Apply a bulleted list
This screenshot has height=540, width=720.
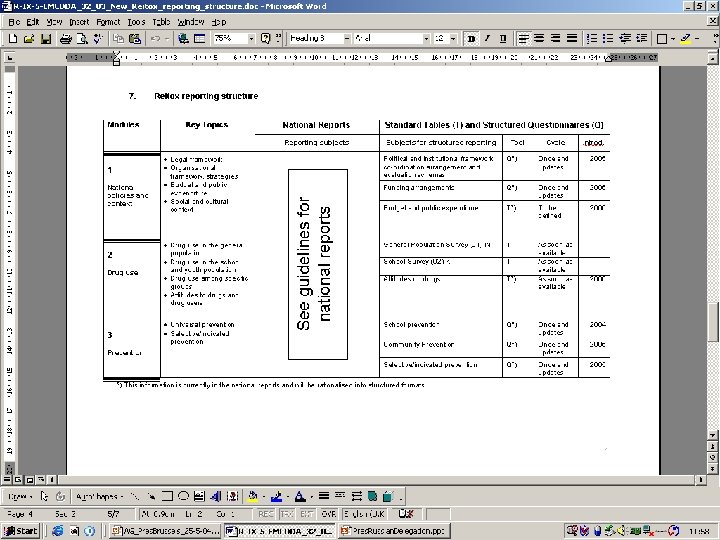(x=608, y=39)
